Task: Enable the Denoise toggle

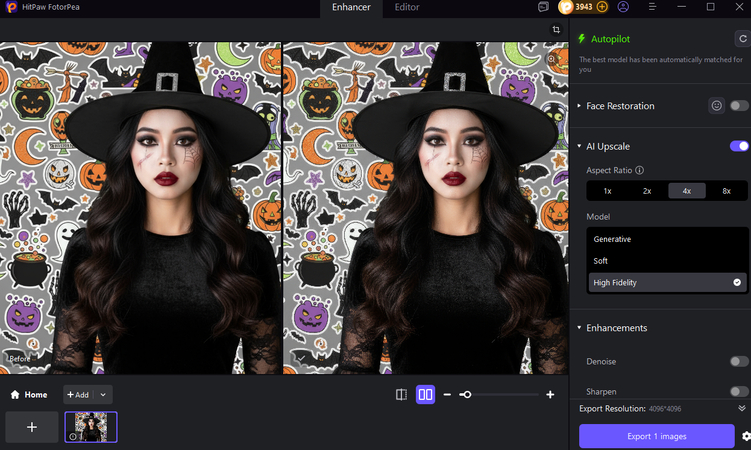Action: pos(739,361)
